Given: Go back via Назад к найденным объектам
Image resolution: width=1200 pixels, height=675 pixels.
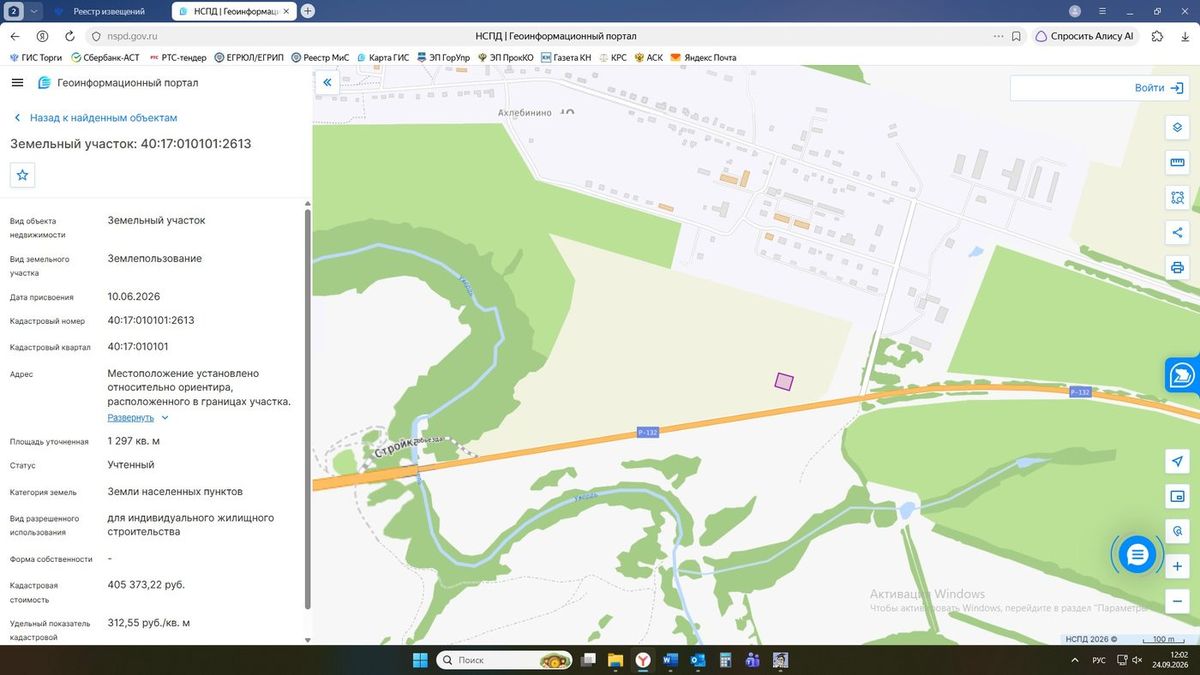Looking at the screenshot, I should pos(95,118).
